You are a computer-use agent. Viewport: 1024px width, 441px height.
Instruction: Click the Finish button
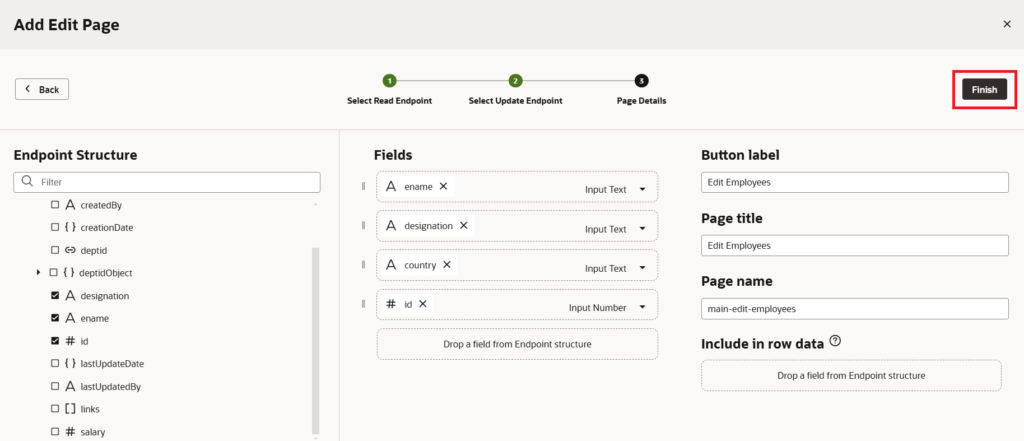point(984,90)
